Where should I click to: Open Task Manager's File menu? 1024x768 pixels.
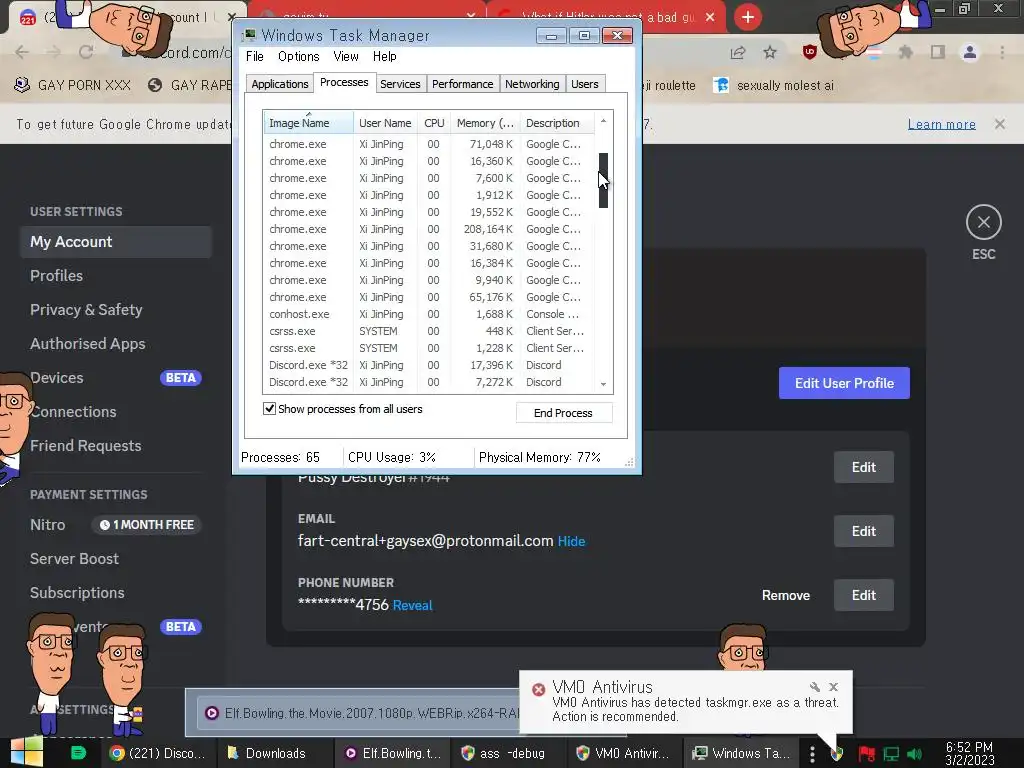(x=255, y=57)
